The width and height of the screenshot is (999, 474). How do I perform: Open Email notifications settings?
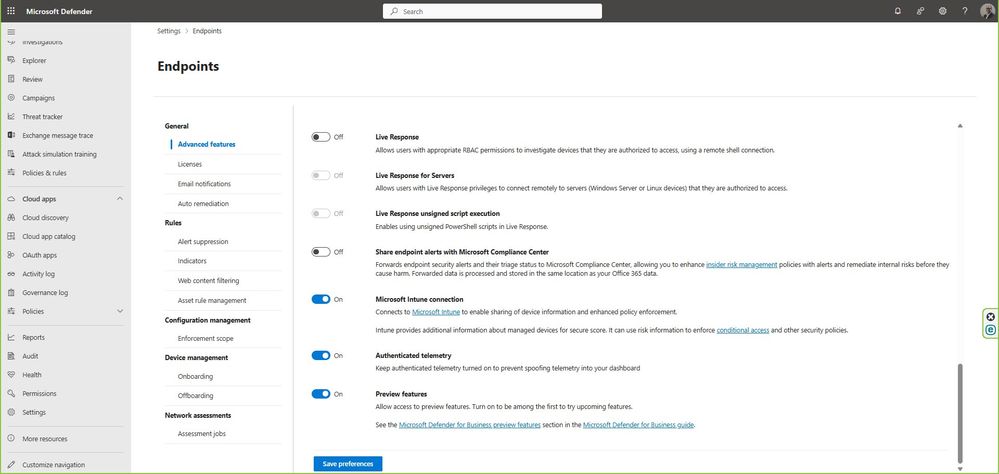tap(204, 183)
